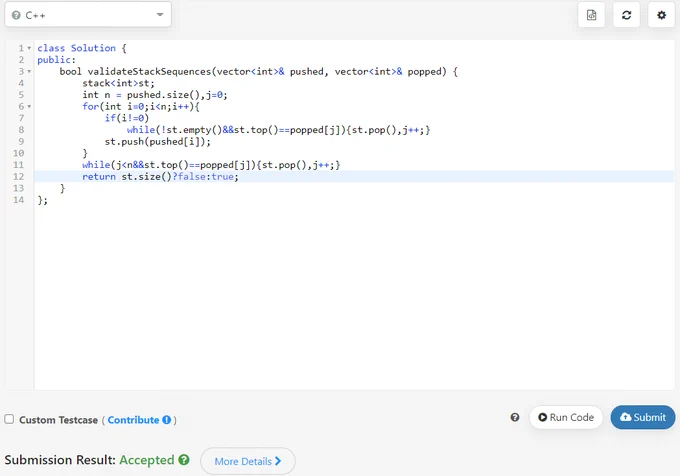Click the help icon left of Run Code
680x476 pixels.
pos(515,417)
